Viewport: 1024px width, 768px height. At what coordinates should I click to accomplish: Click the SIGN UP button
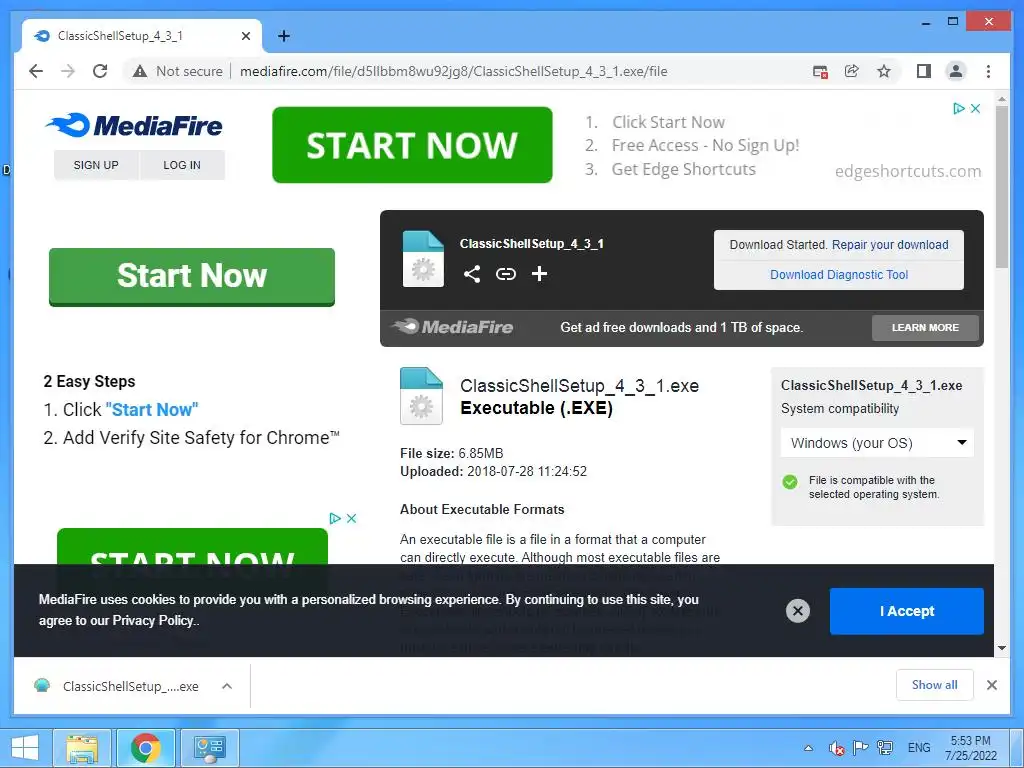click(x=96, y=165)
